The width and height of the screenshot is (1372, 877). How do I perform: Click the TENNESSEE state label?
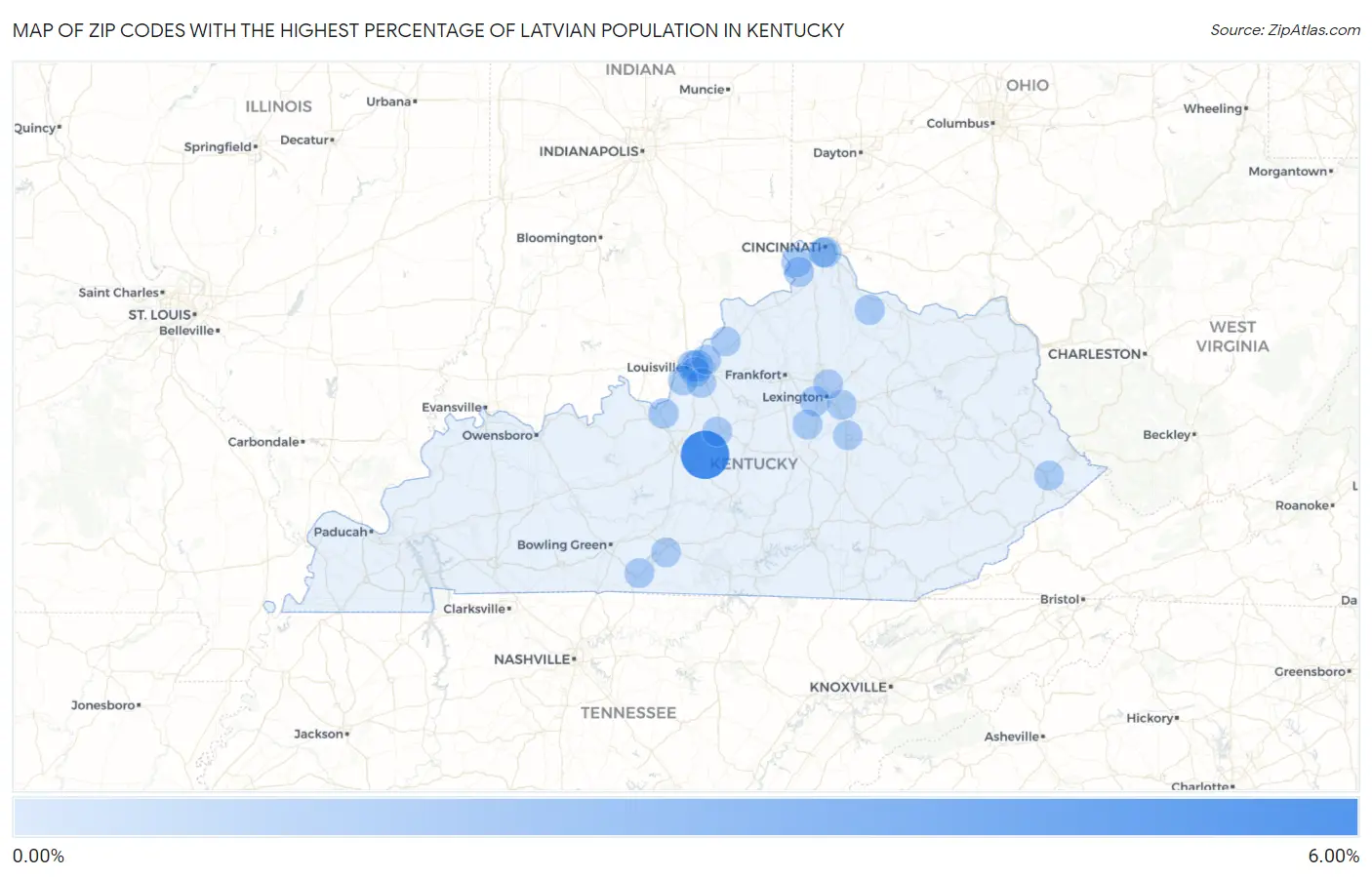[x=628, y=713]
